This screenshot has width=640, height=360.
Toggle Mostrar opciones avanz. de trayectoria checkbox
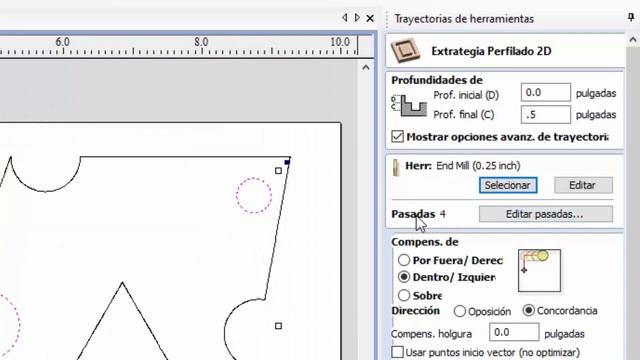tap(397, 136)
